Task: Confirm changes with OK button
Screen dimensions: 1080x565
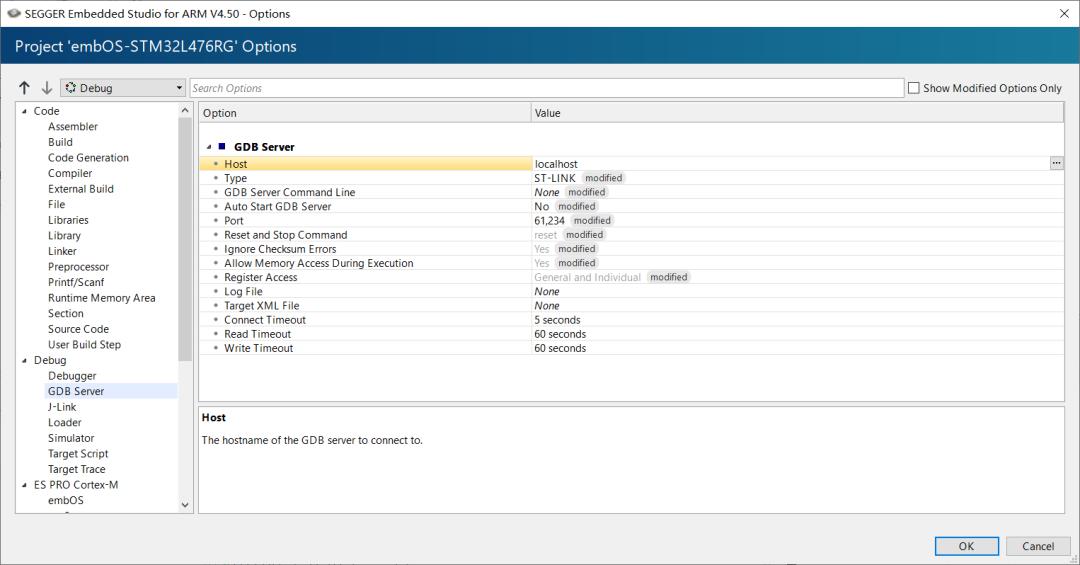Action: 966,546
